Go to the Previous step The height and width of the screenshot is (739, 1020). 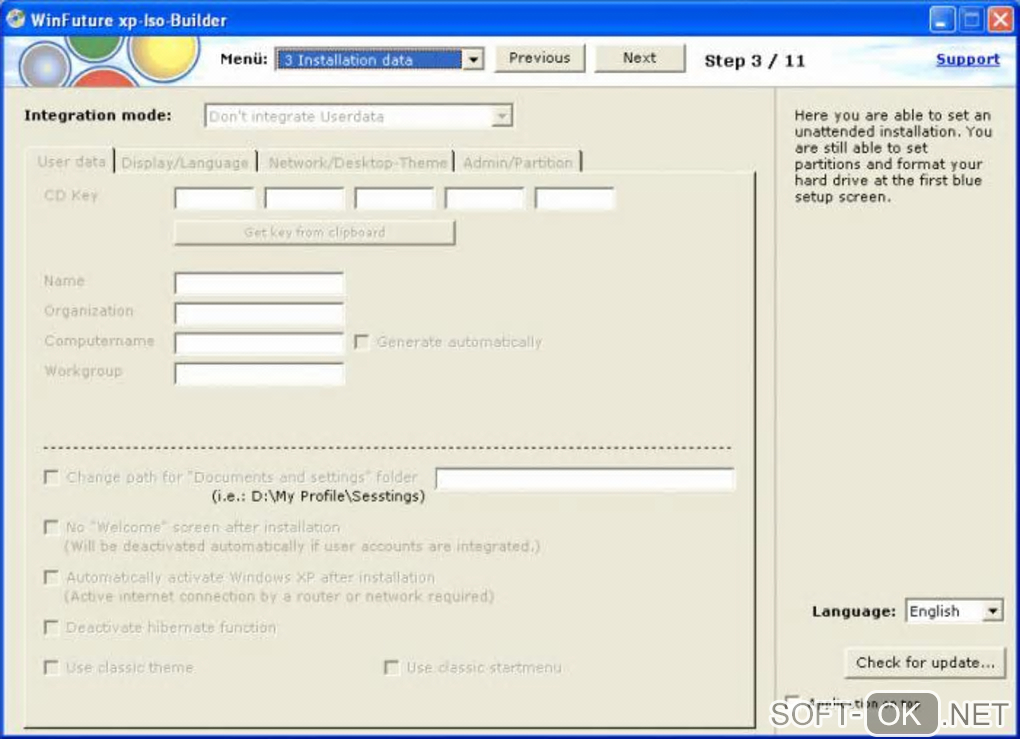click(539, 58)
